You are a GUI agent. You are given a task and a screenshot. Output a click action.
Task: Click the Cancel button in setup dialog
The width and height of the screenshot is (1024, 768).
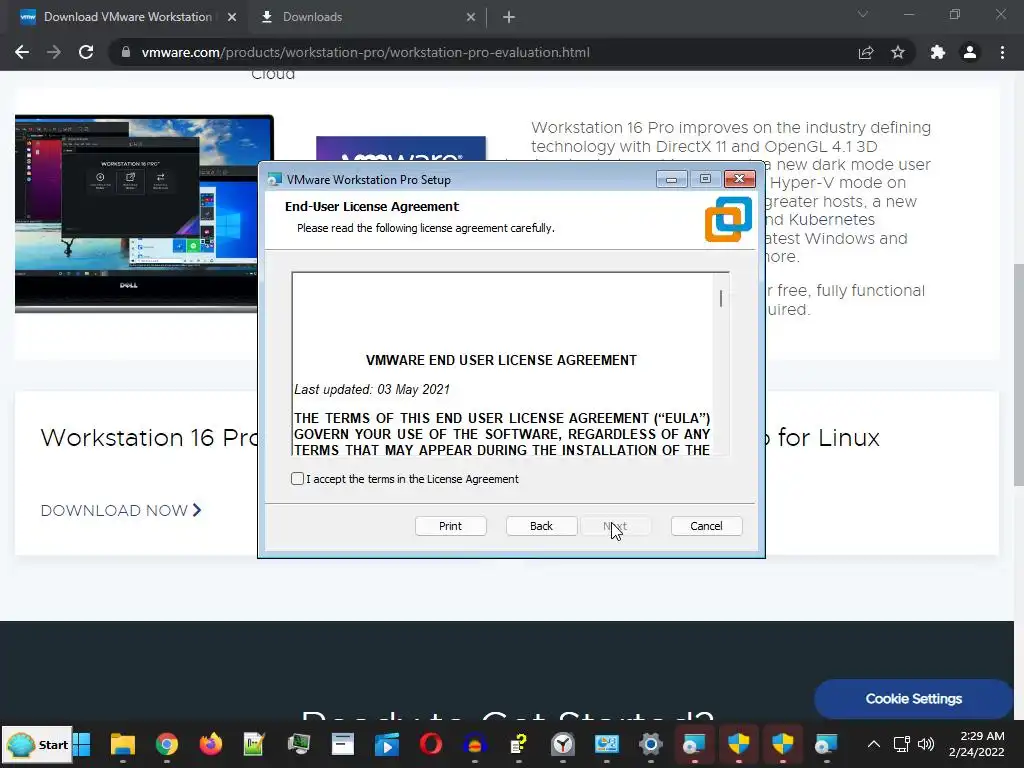tap(707, 526)
